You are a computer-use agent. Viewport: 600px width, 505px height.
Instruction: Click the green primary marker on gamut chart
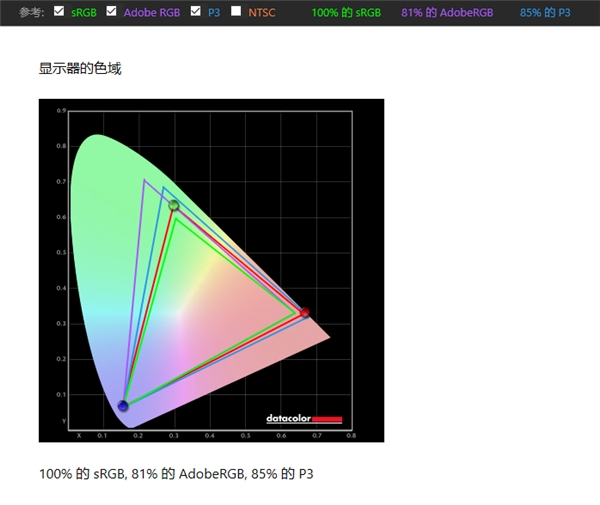pos(174,205)
